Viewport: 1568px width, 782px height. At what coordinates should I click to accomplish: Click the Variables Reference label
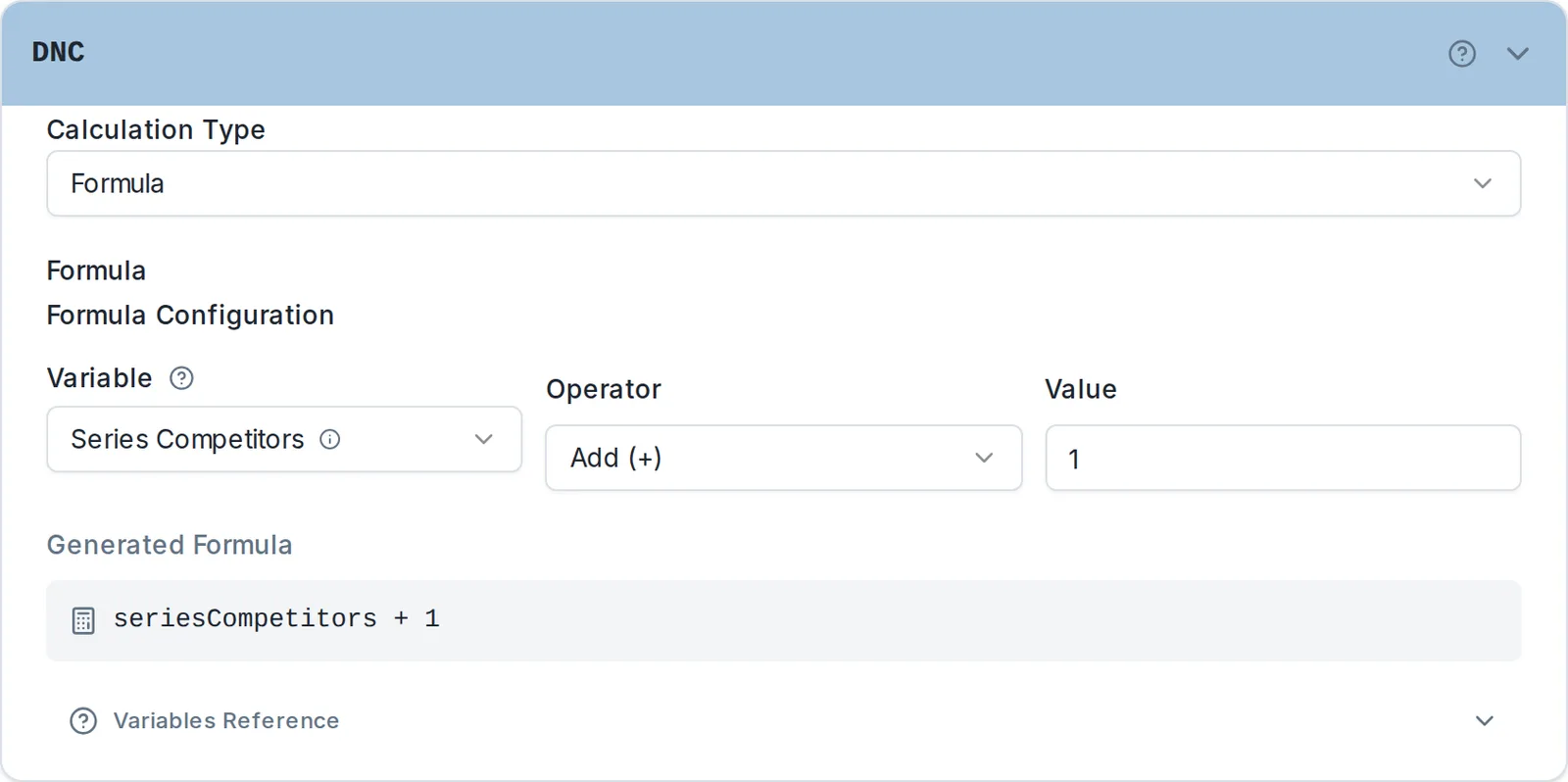coord(226,720)
